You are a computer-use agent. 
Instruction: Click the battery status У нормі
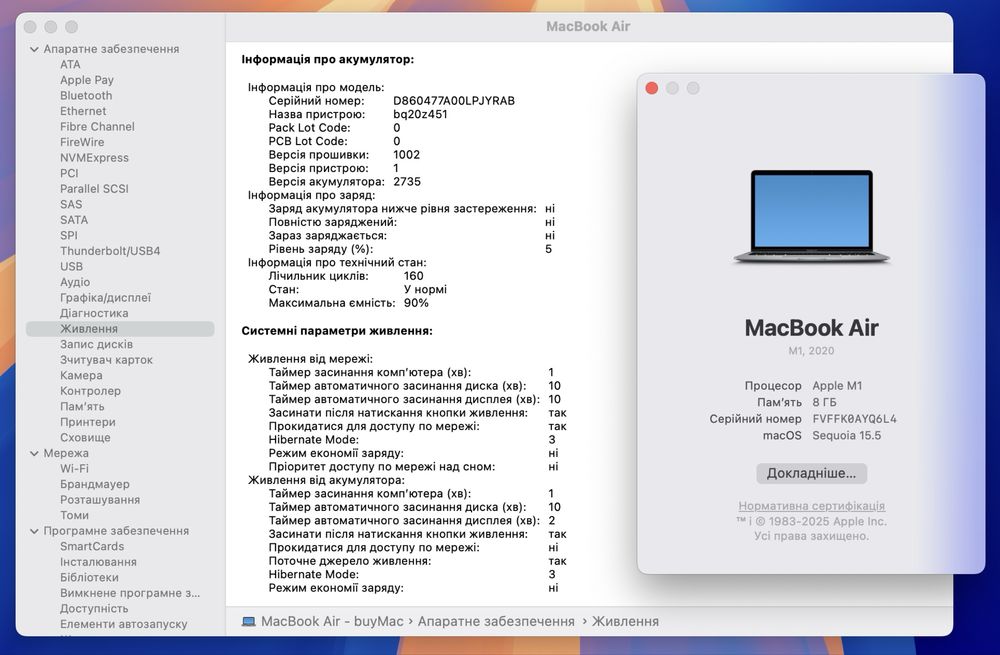(x=425, y=290)
